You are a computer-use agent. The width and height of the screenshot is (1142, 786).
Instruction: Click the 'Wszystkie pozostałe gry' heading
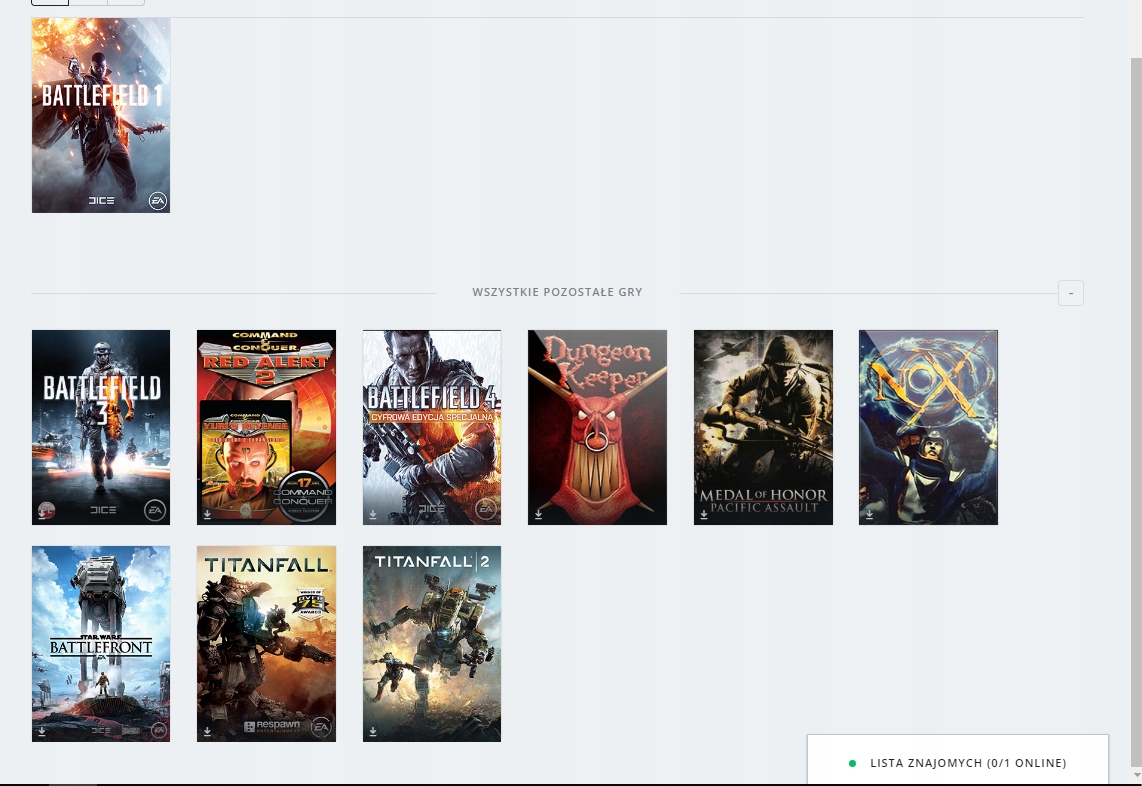pyautogui.click(x=557, y=292)
